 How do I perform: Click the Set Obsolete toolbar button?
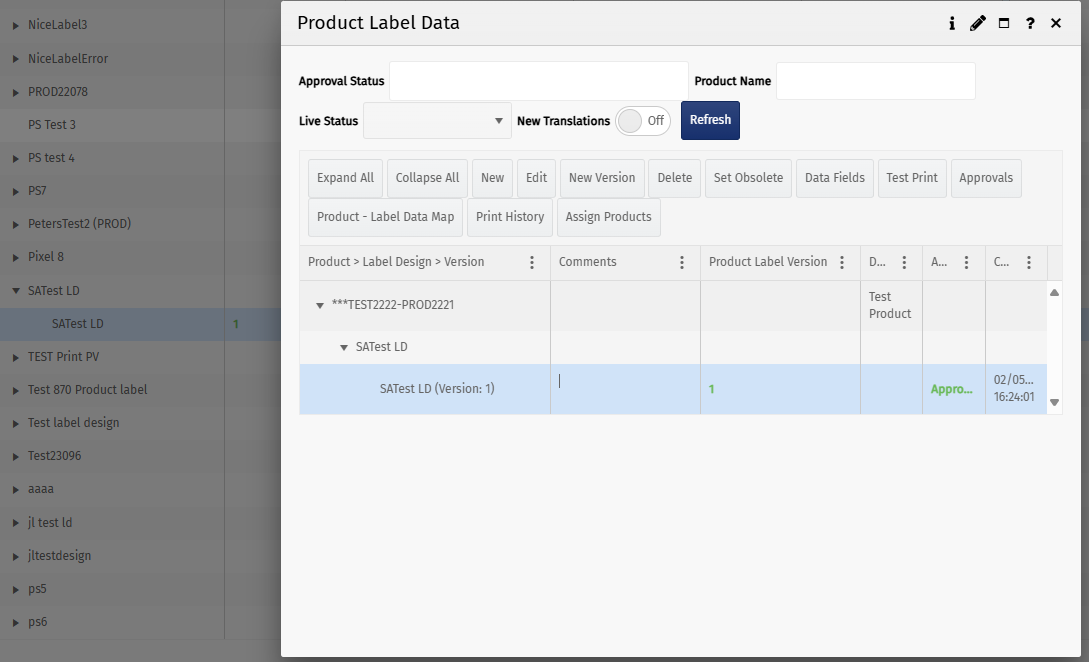[748, 178]
